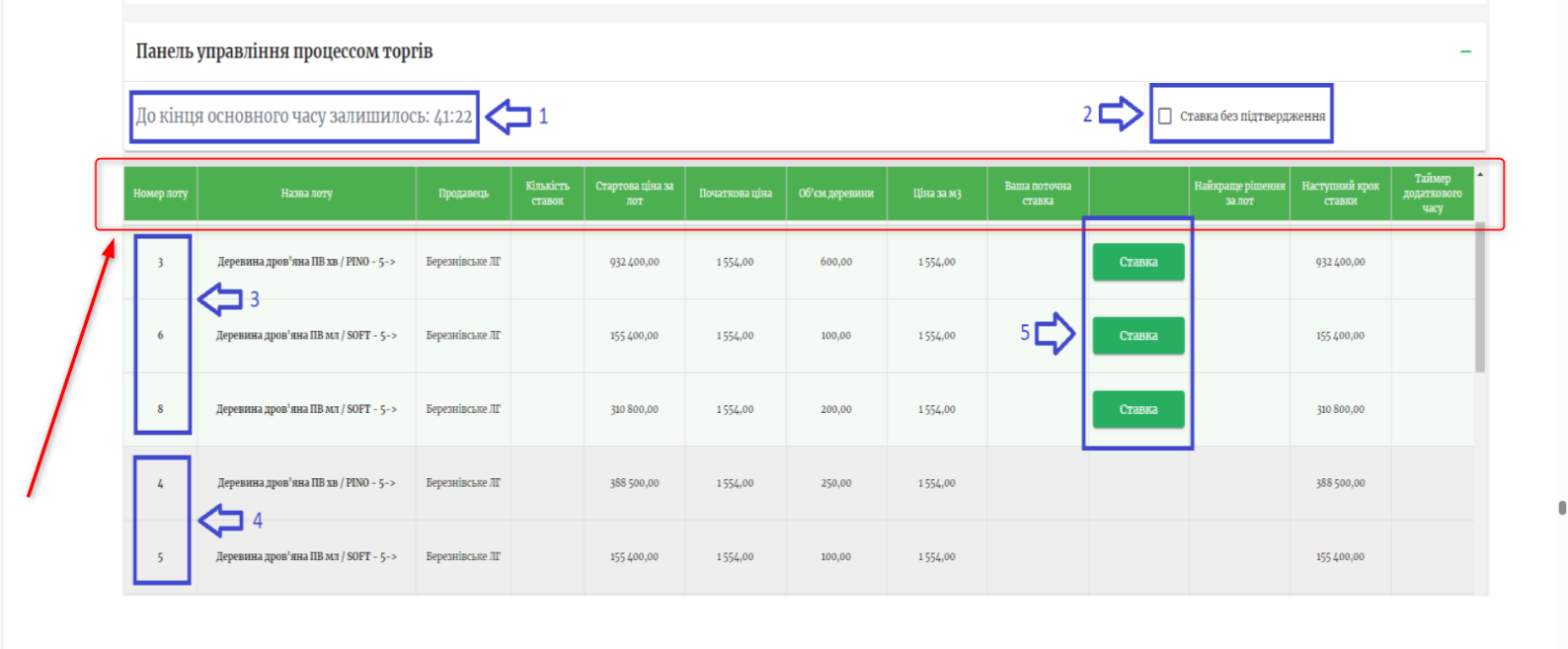Click the lots table scrollbar thumb
Screen dimensions: 1568x649
coord(1479,296)
